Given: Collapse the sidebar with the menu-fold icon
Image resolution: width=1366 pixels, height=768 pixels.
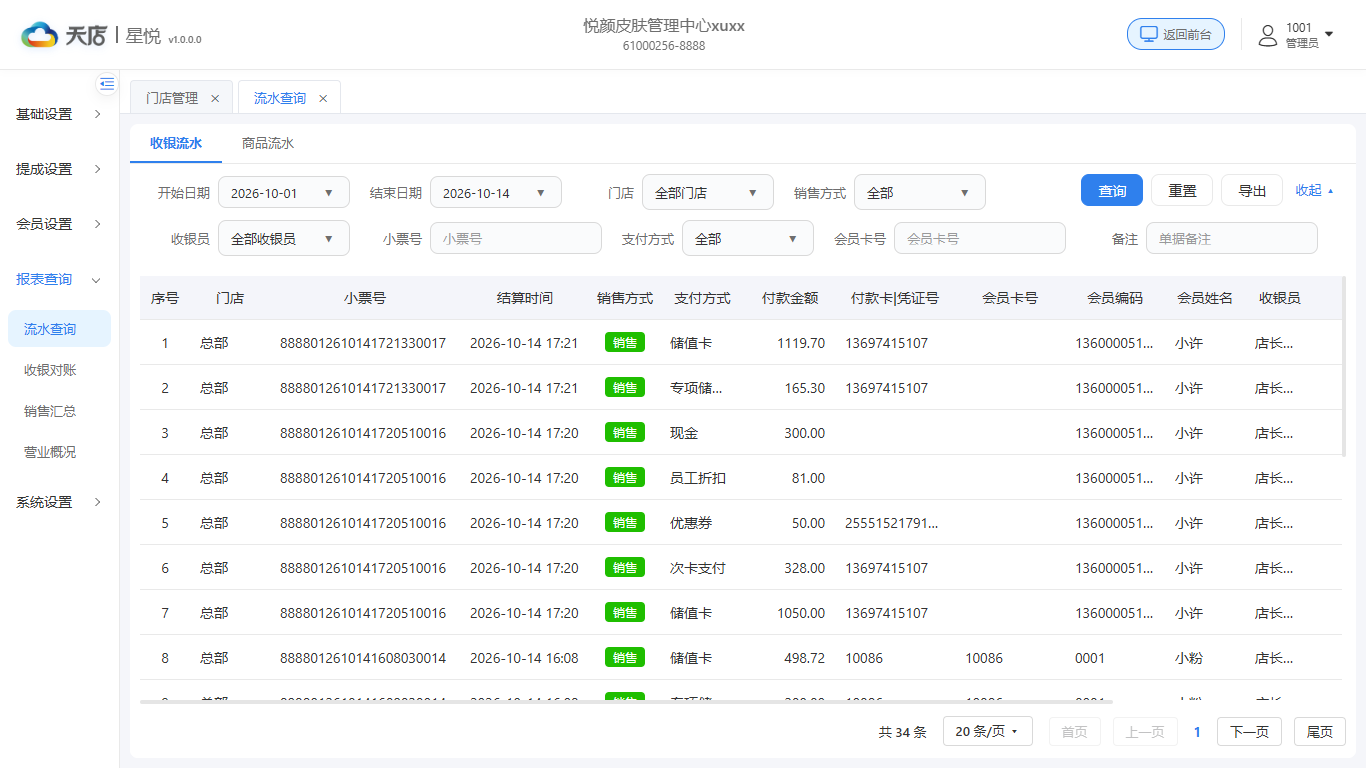Looking at the screenshot, I should 107,84.
